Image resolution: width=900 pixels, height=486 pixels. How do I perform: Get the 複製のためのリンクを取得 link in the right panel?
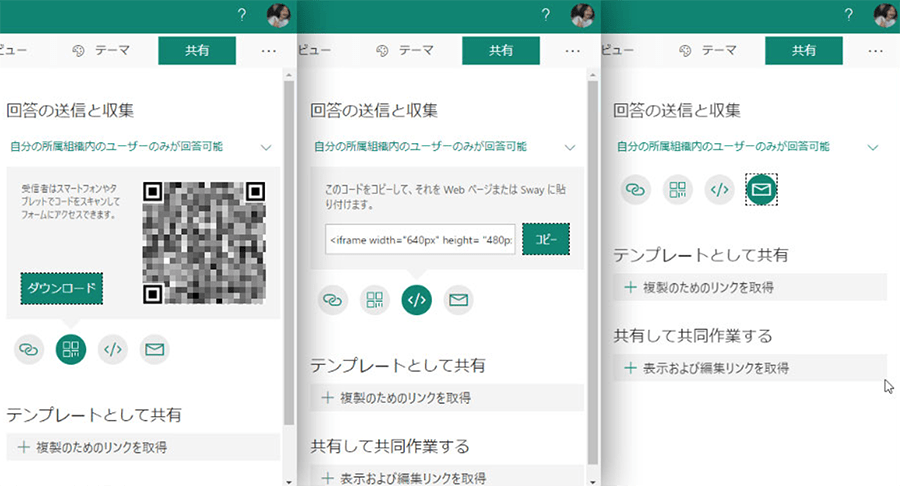[750, 287]
